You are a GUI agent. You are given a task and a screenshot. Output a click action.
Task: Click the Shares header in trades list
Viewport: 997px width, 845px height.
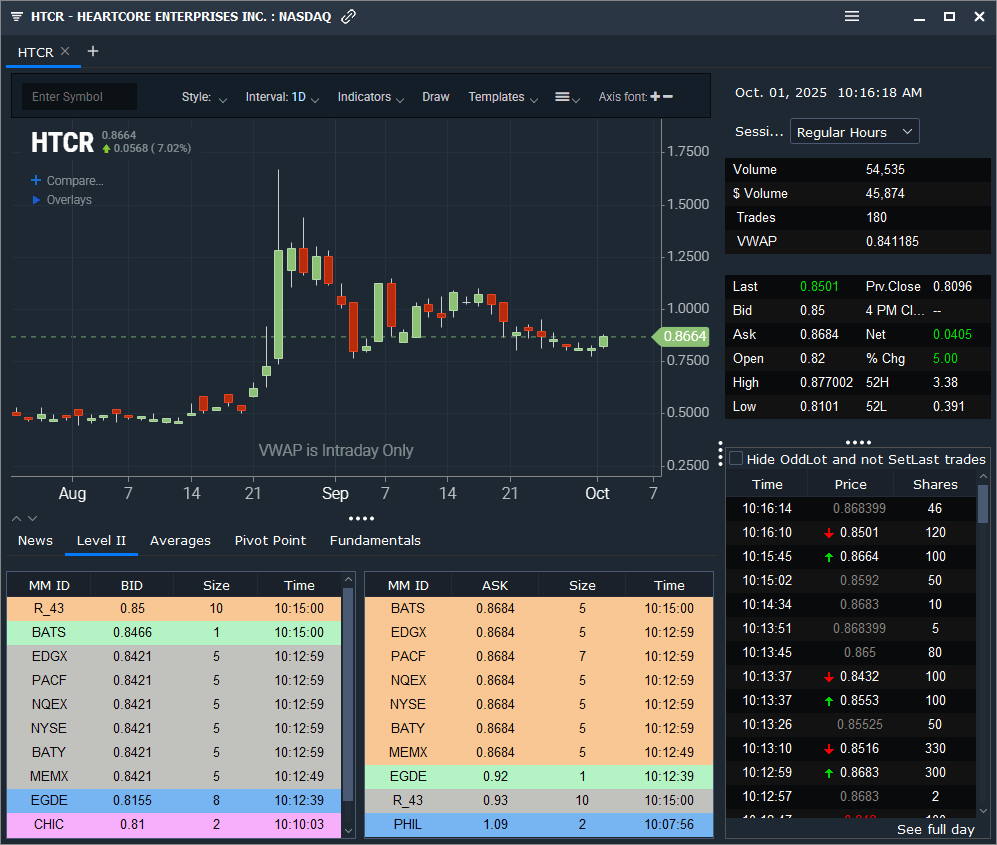(935, 484)
